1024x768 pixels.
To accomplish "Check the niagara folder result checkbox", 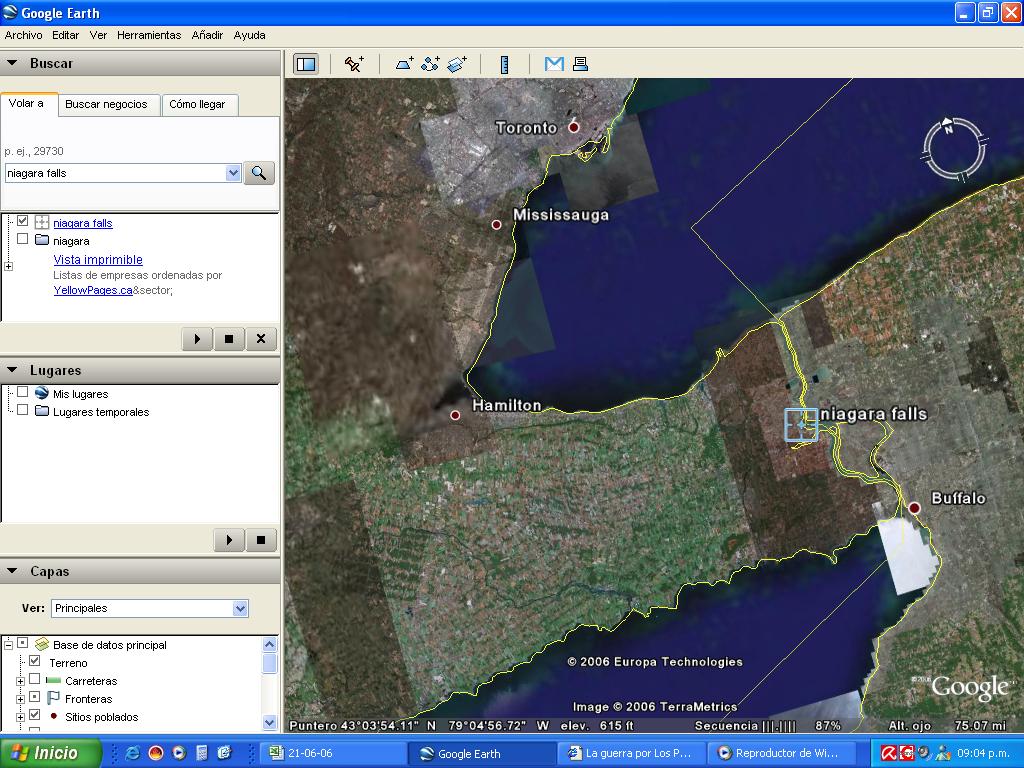I will [x=23, y=239].
